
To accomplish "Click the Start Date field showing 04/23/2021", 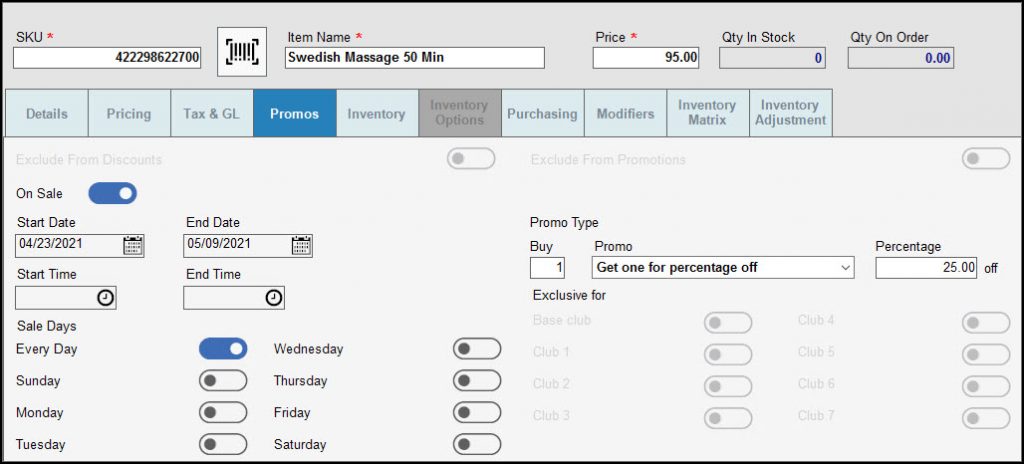I will click(80, 246).
